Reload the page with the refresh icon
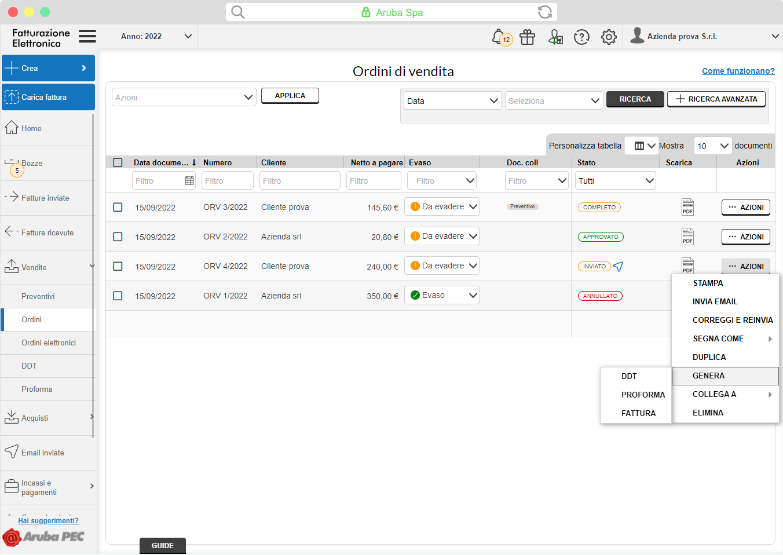783x555 pixels. tap(545, 12)
